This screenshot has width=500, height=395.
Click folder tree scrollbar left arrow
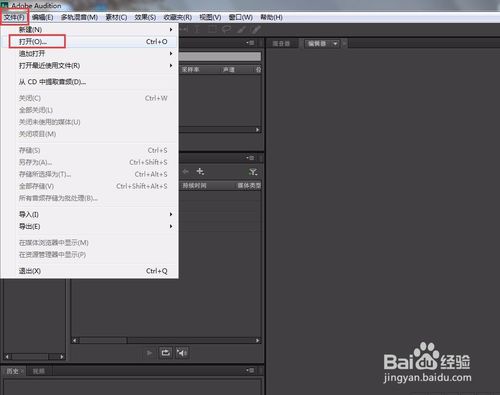point(7,357)
